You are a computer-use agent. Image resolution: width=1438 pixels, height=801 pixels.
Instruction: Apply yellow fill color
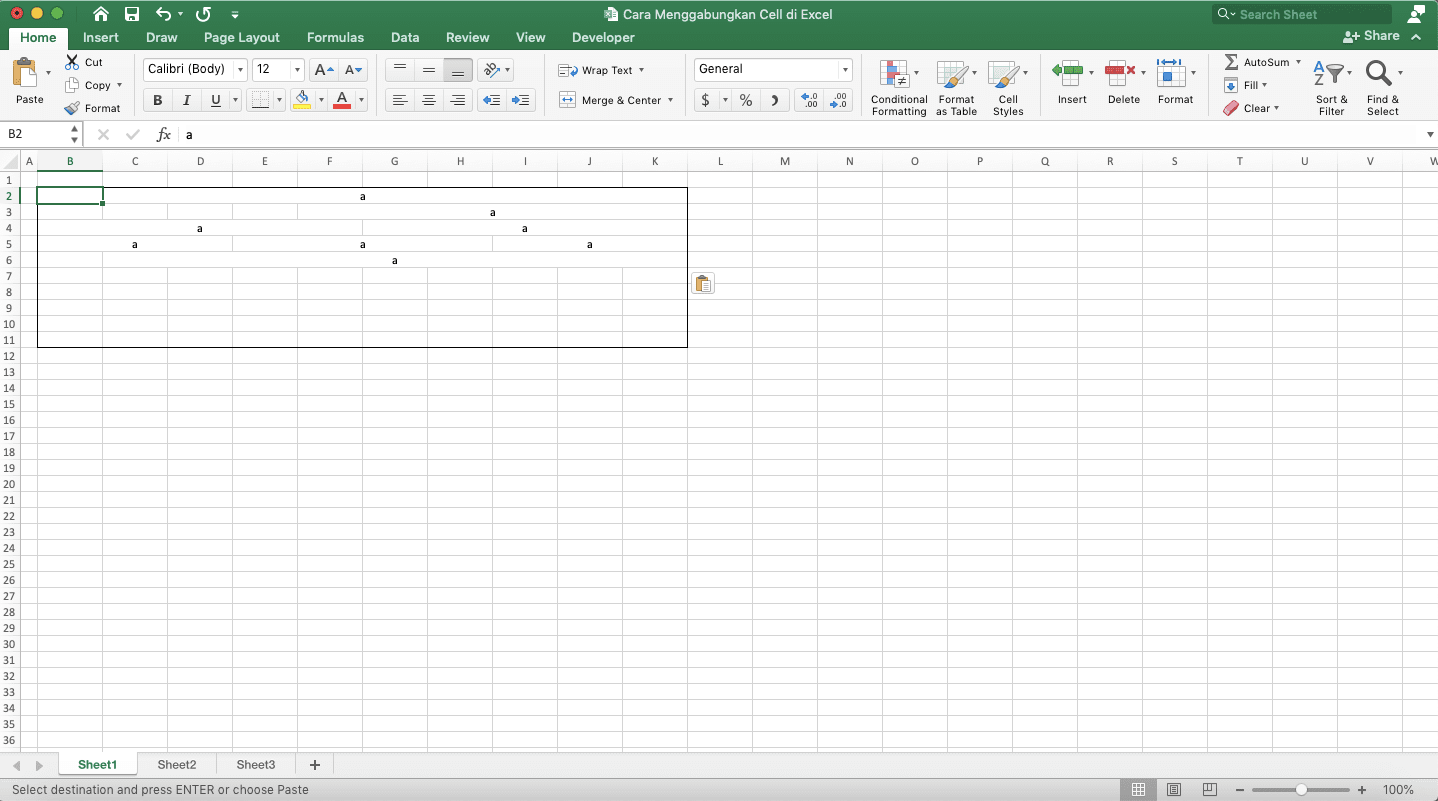pos(302,100)
